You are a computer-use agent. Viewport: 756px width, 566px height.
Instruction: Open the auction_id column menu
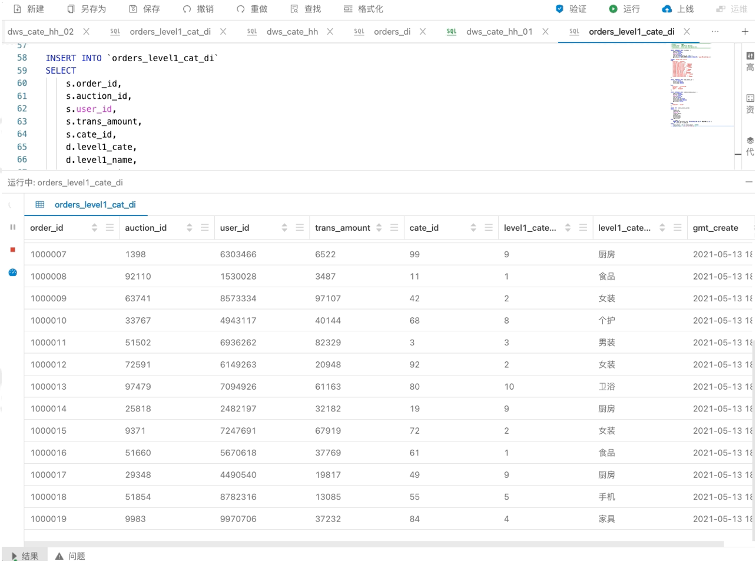[x=205, y=228]
